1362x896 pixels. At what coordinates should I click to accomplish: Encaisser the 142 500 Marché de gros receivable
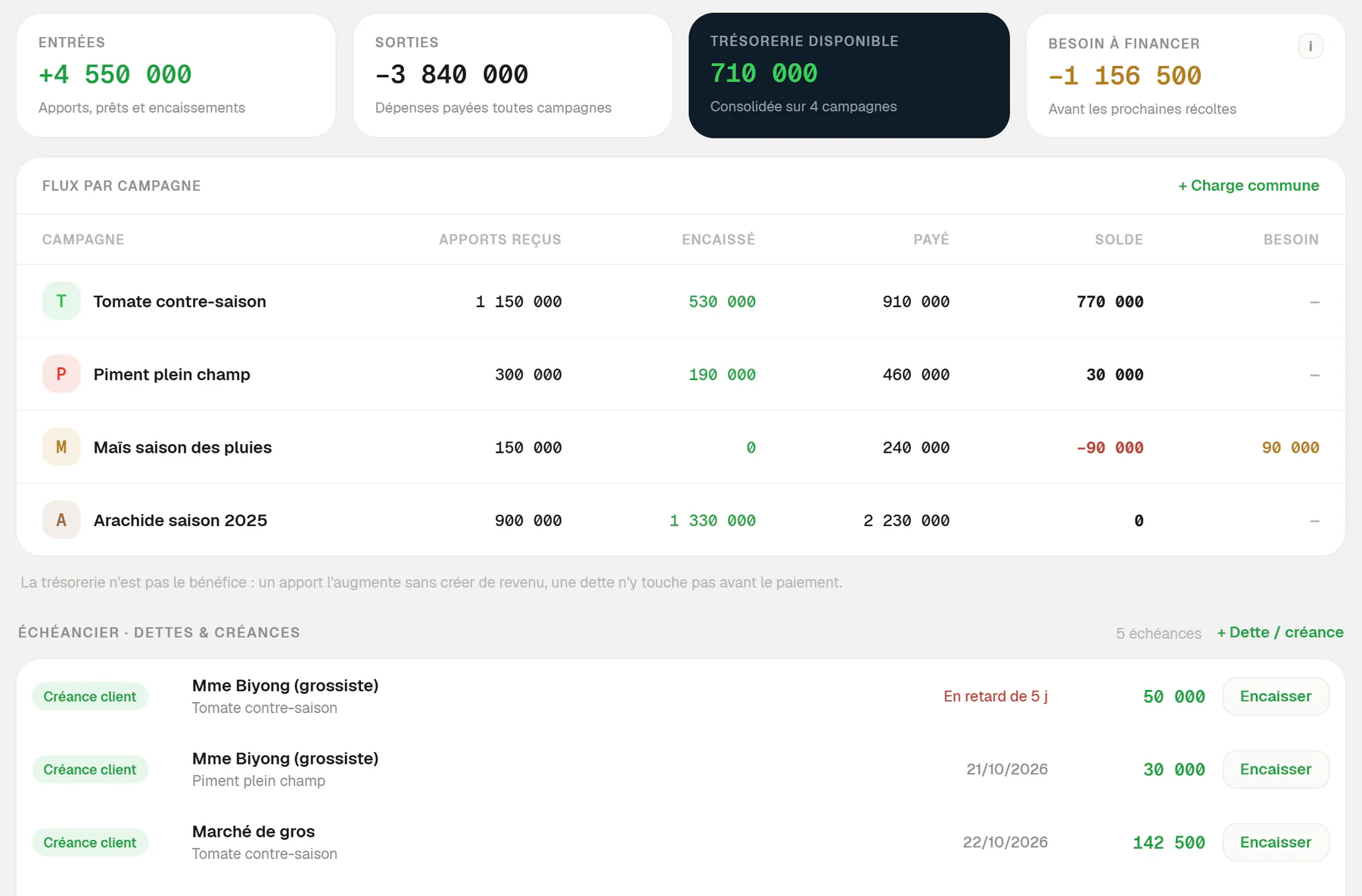(1276, 842)
